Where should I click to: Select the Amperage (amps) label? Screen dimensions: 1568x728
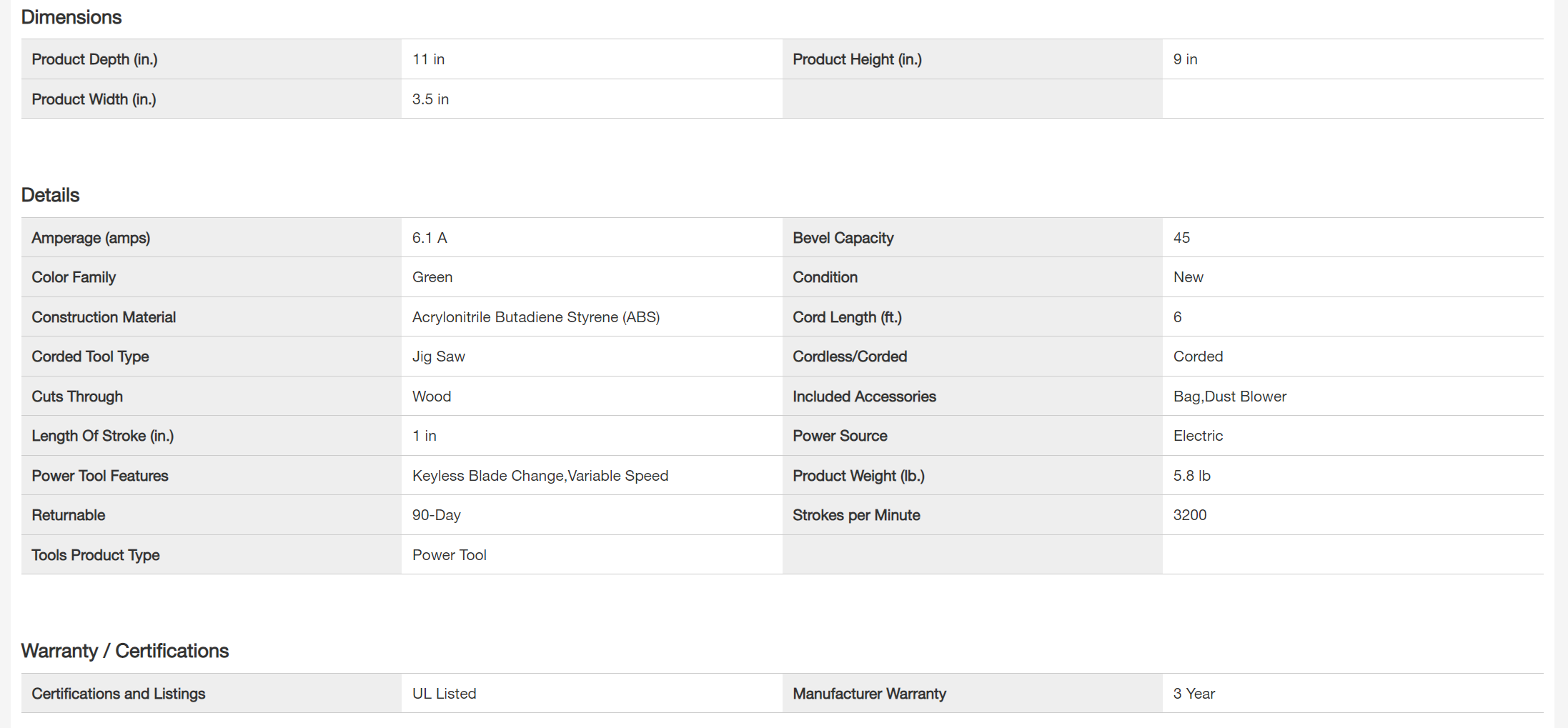(91, 238)
